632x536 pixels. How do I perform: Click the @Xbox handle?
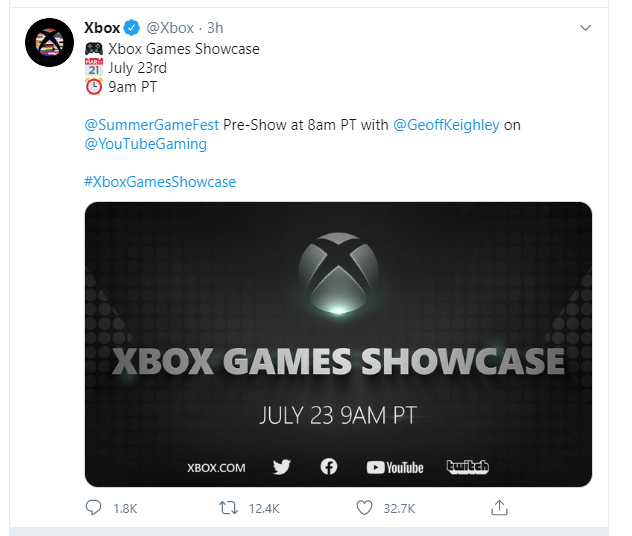(x=170, y=28)
